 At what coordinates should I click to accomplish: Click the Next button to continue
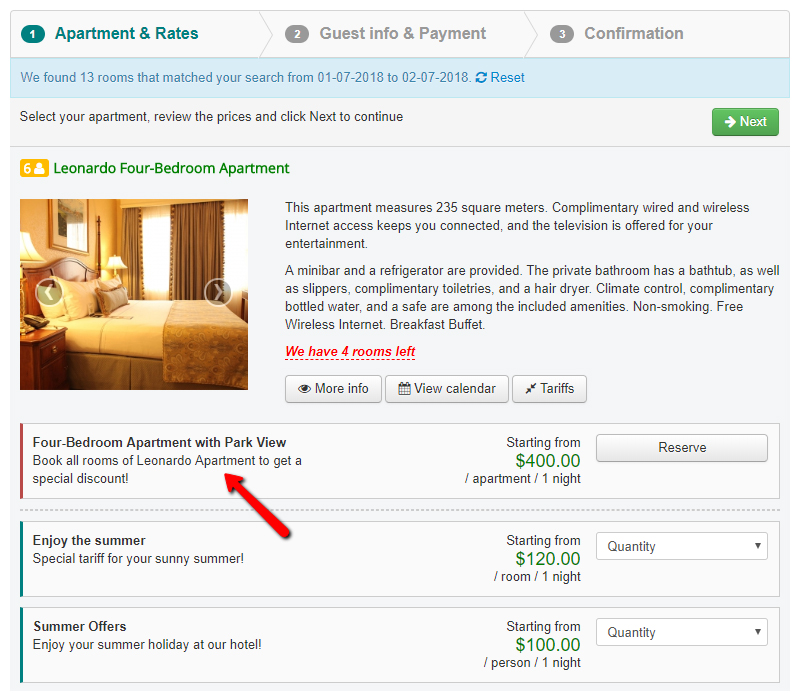744,121
